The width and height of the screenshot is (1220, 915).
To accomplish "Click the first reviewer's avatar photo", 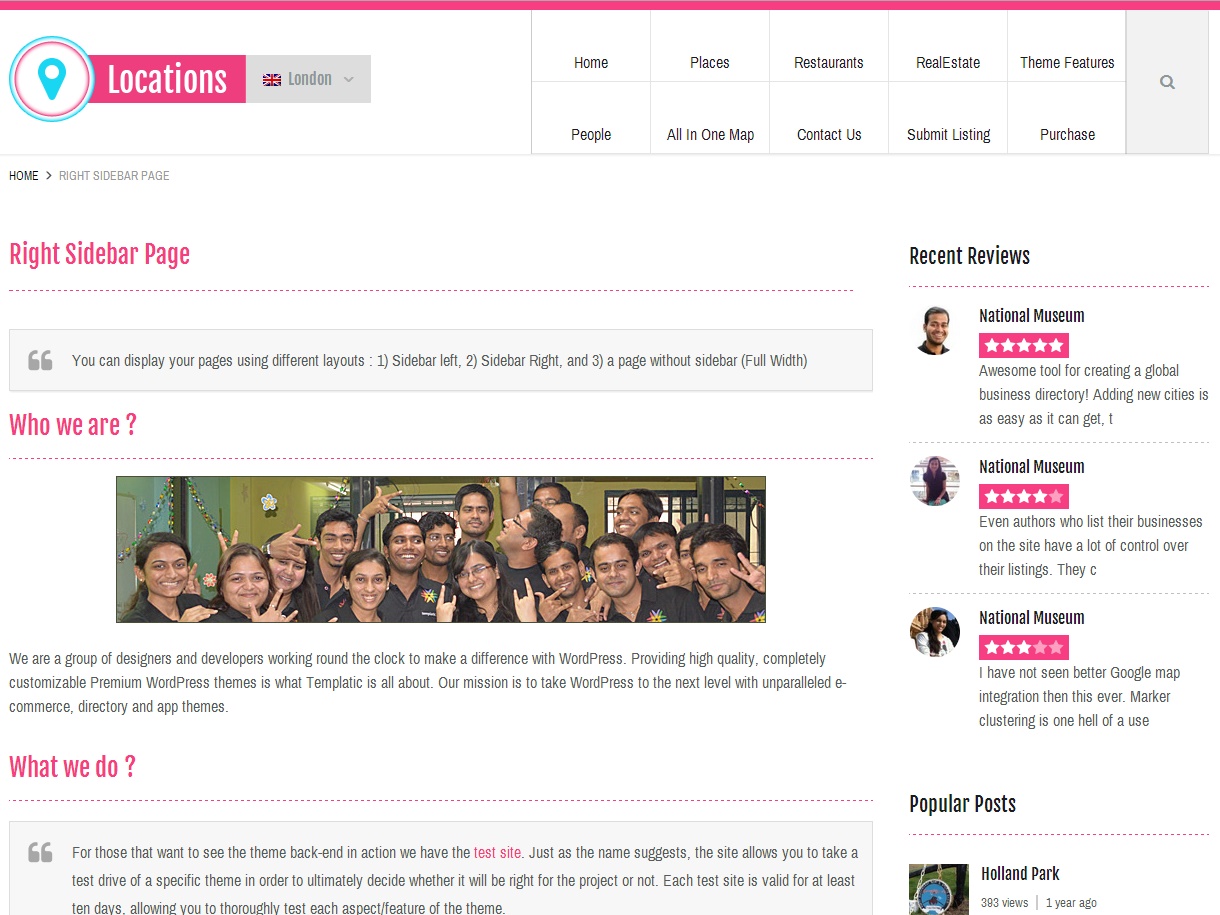I will click(935, 330).
